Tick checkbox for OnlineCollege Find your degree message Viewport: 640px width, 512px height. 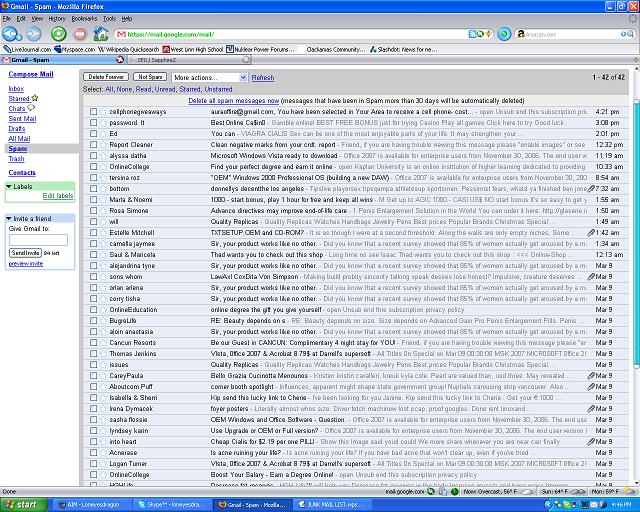pos(93,167)
